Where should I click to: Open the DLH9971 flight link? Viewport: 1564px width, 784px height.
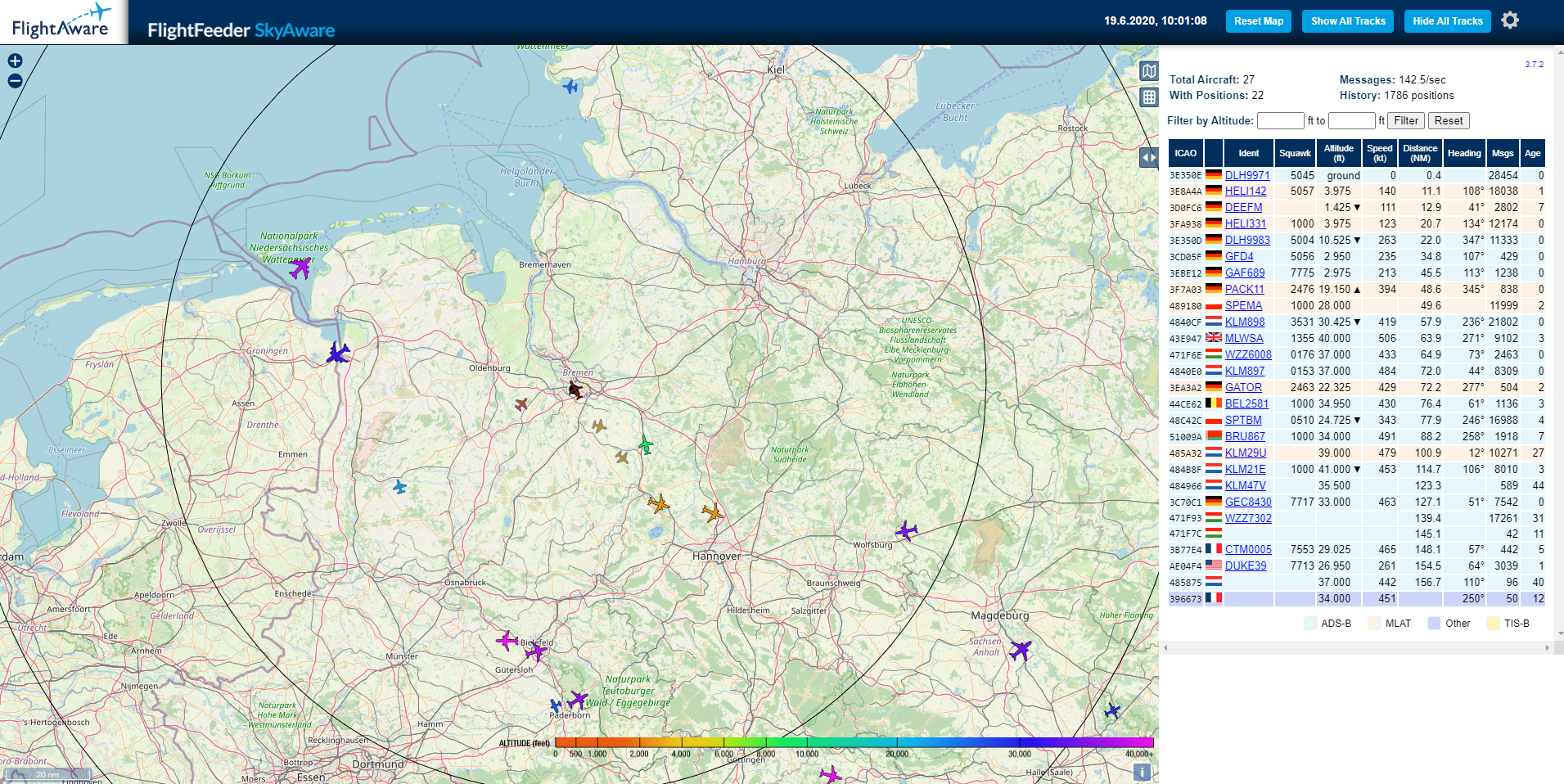click(1247, 175)
